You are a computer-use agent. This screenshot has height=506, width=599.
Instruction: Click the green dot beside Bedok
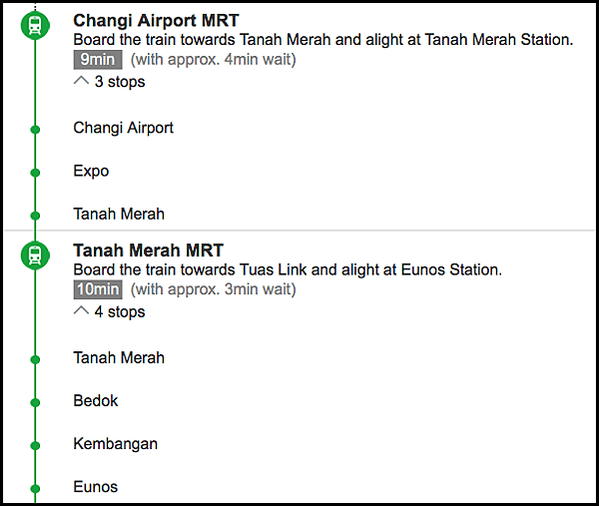tap(35, 403)
